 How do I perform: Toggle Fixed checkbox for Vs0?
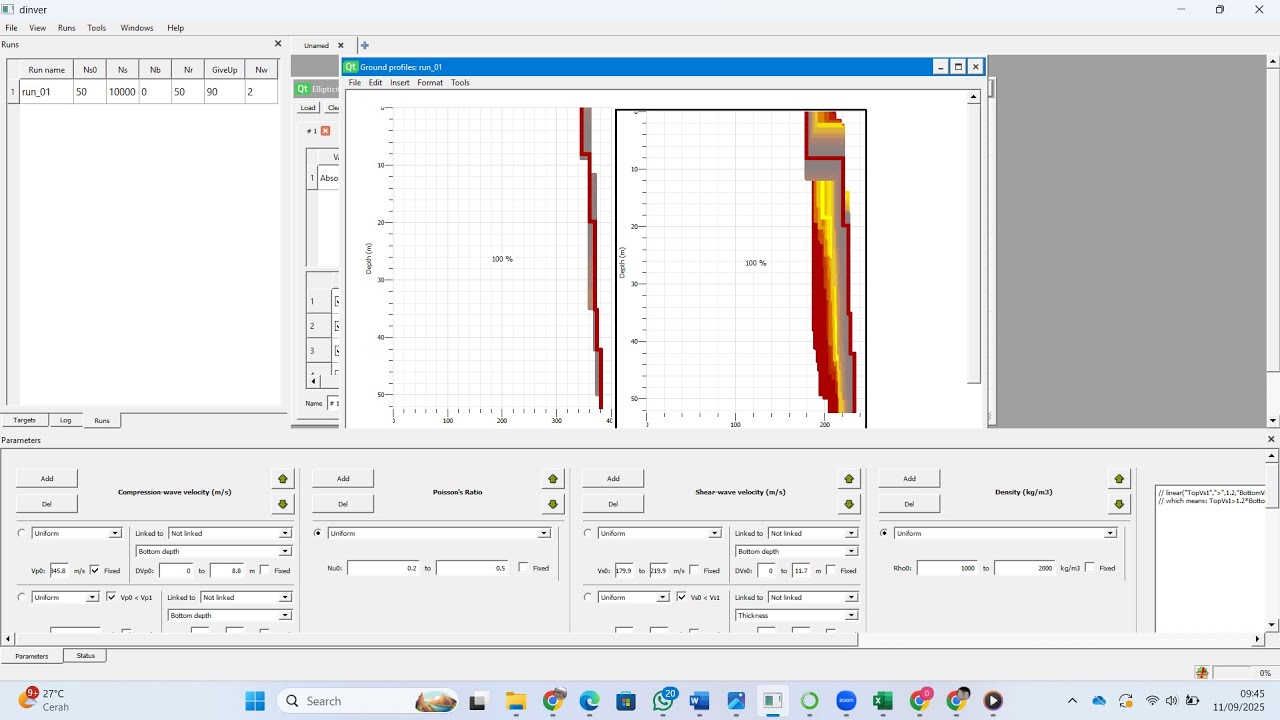694,570
